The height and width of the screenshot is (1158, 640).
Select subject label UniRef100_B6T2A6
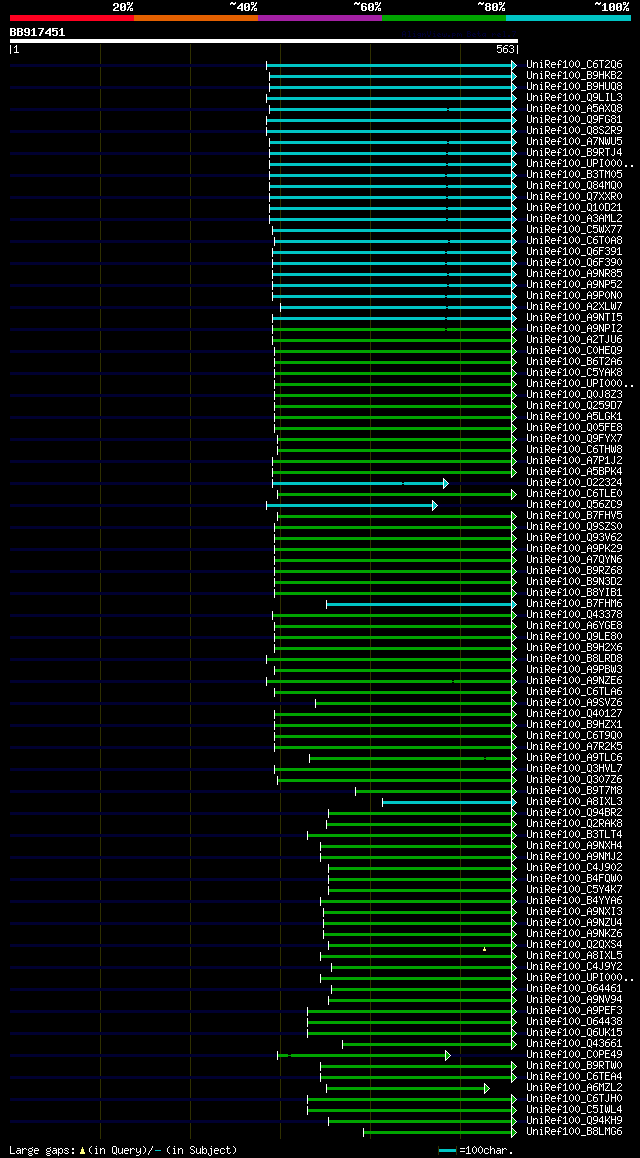[x=574, y=362]
